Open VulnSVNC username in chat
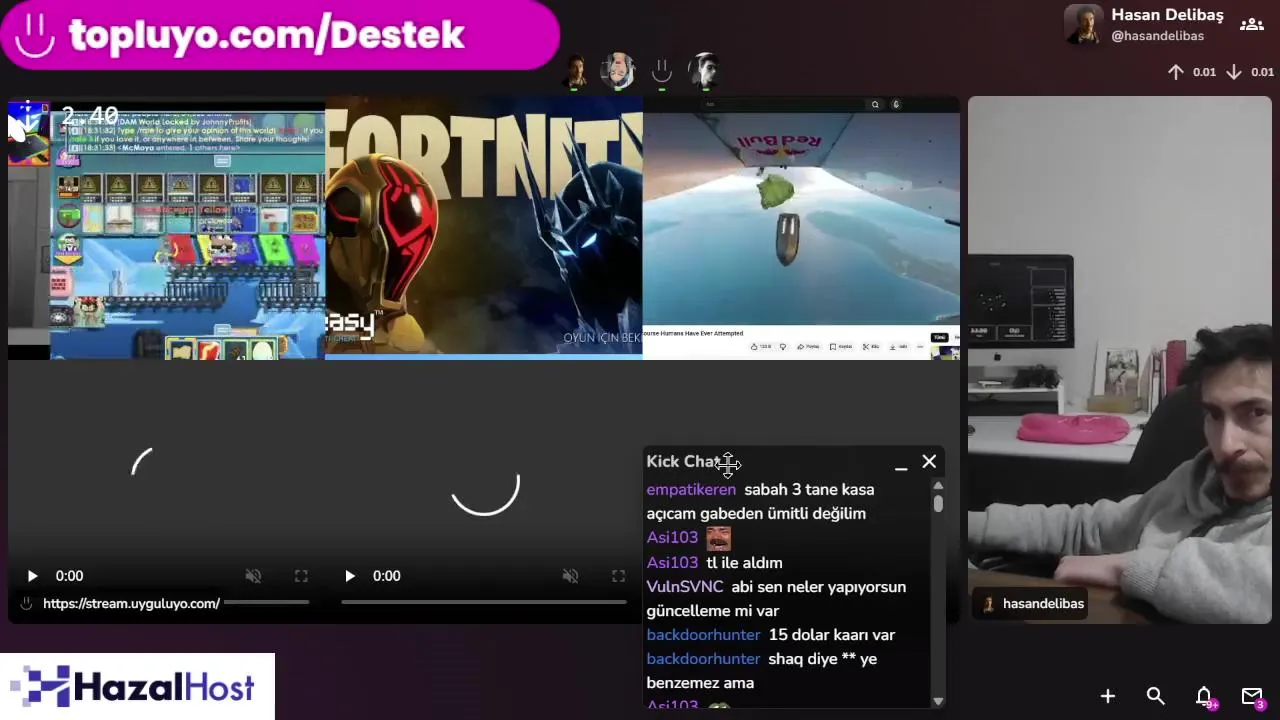1280x720 pixels. point(685,587)
